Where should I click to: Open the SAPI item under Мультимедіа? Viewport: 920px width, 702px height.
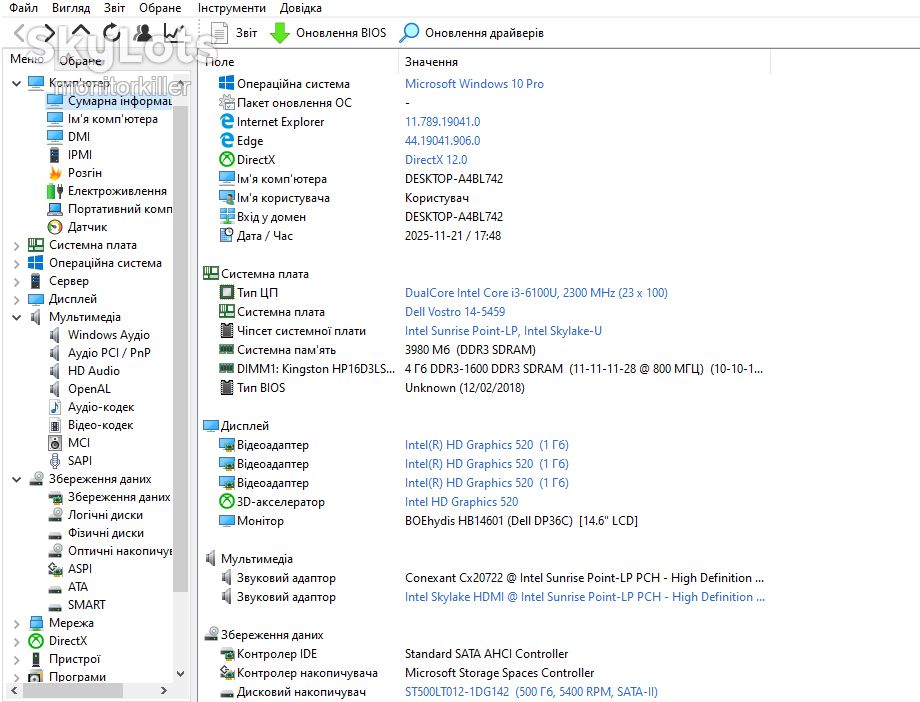(79, 461)
